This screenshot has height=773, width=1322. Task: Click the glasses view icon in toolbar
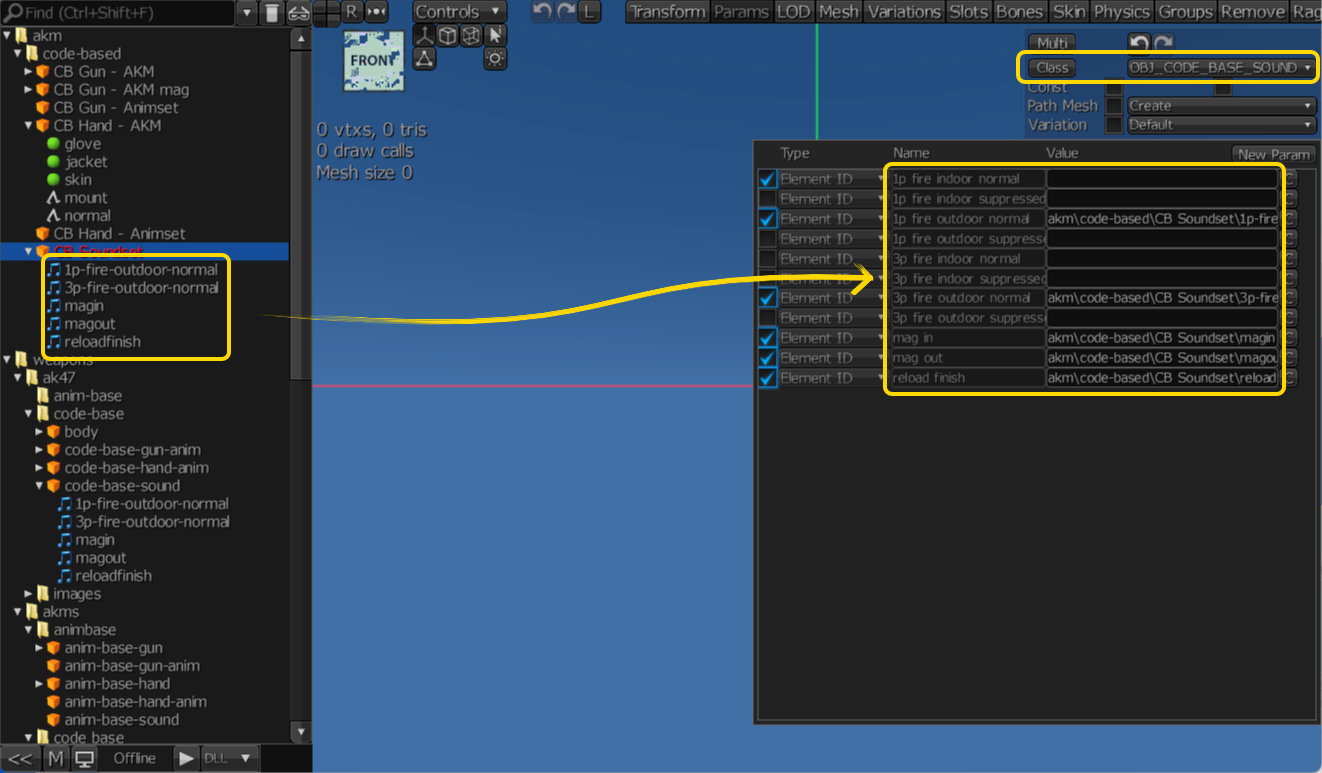[x=297, y=13]
